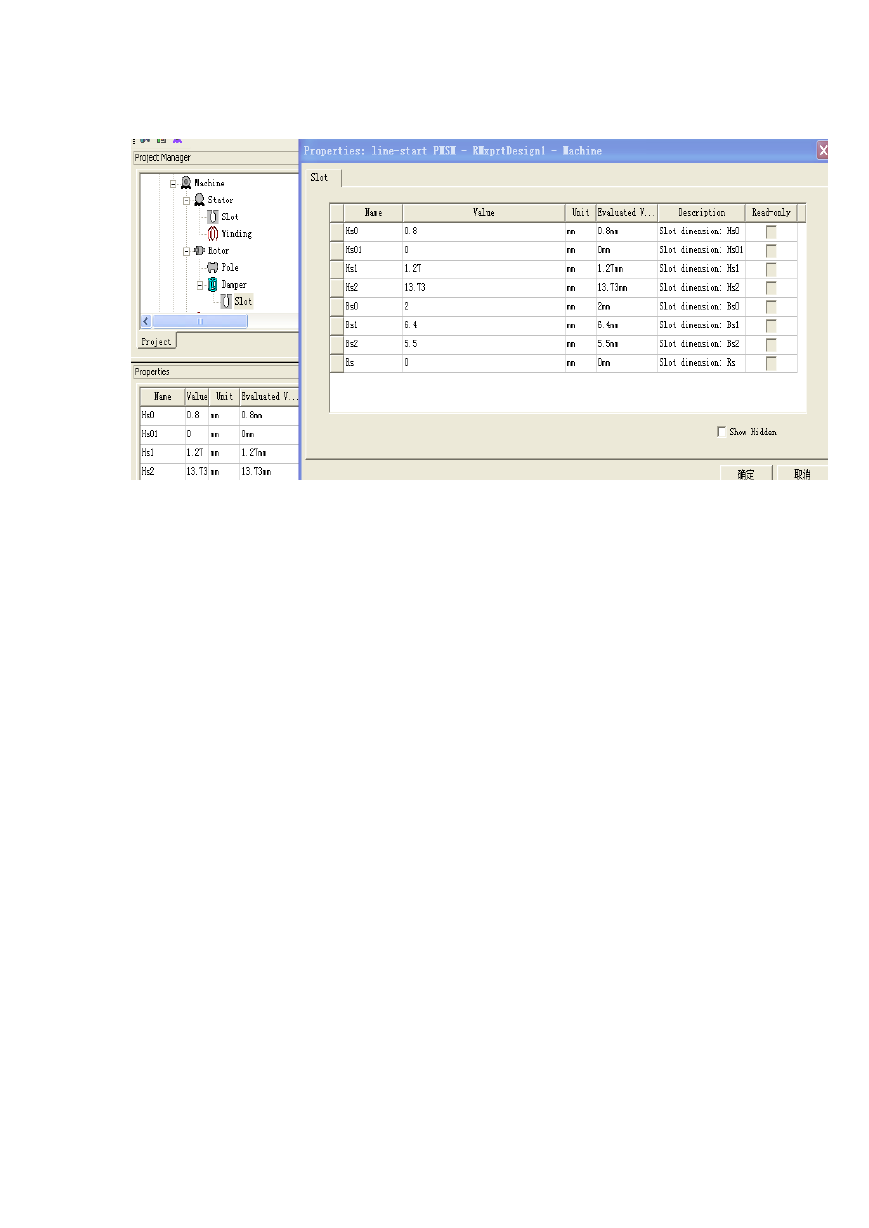
Task: Click the horizontal scrollbar thumb in Project Manager
Action: point(200,321)
